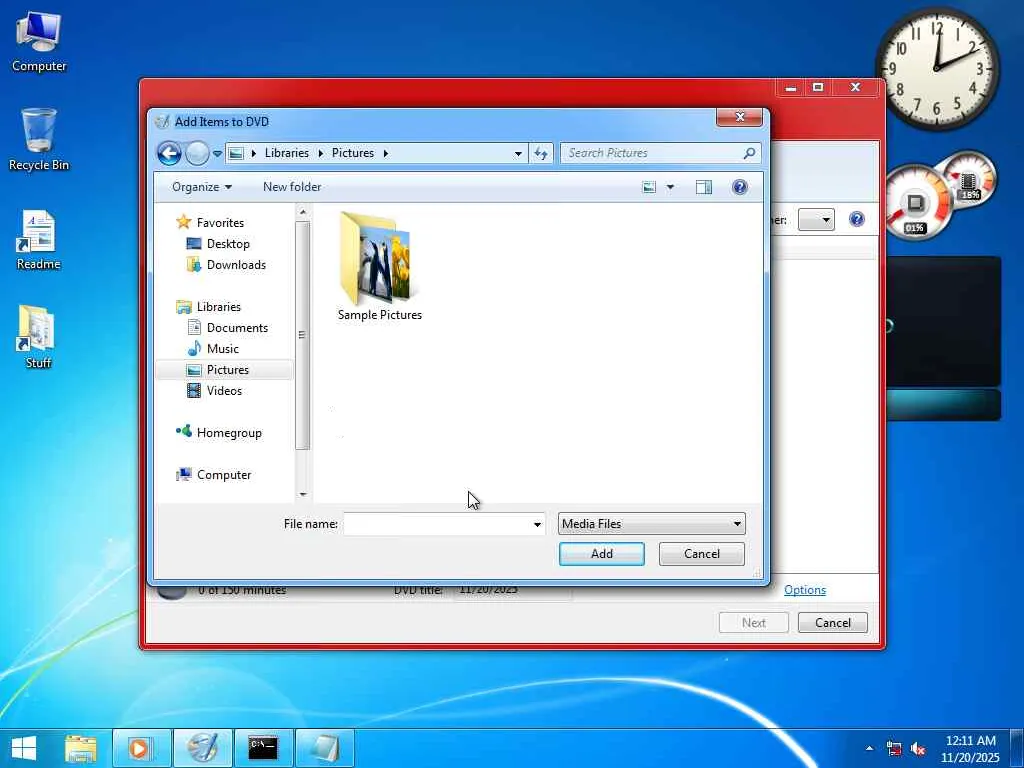The height and width of the screenshot is (768, 1024).
Task: Click the notepad-like taskbar icon
Action: coord(325,748)
